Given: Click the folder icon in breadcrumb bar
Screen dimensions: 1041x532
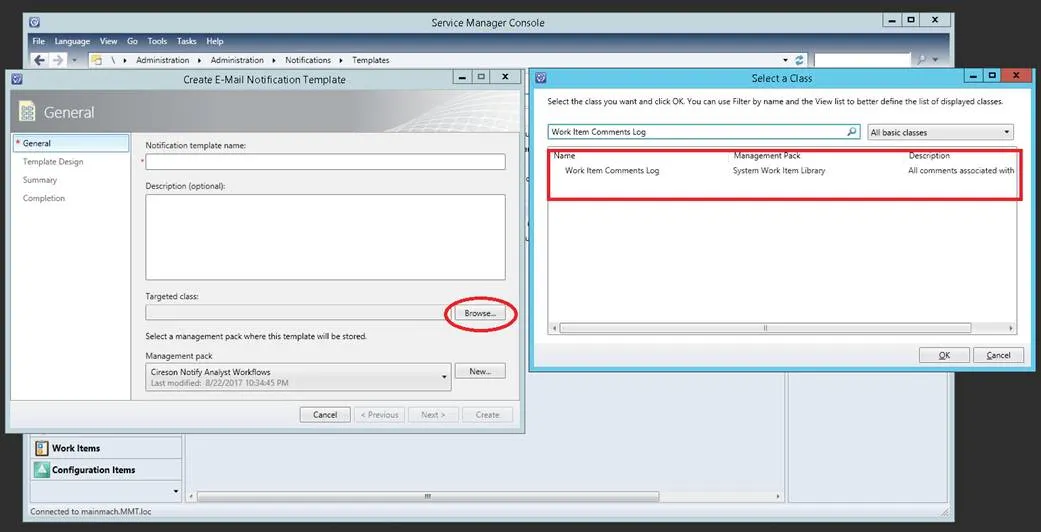Looking at the screenshot, I should pos(96,60).
